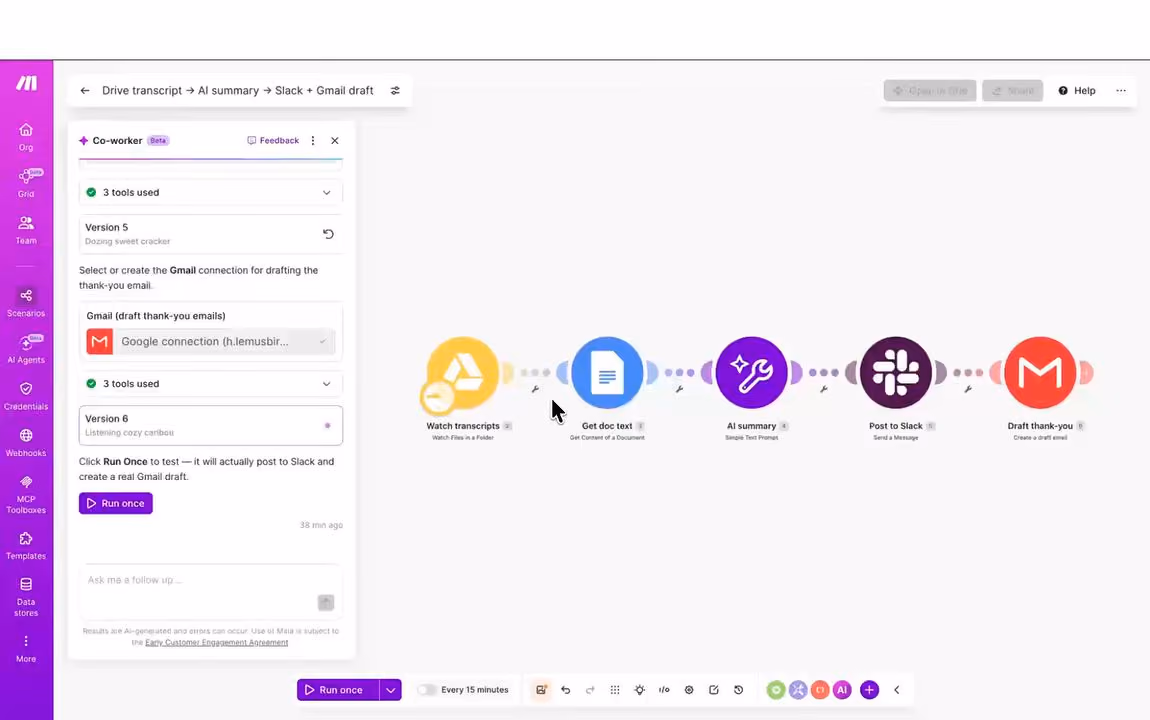The image size is (1150, 720).
Task: Open MCP Toolboxes in the sidebar
Action: click(x=26, y=493)
